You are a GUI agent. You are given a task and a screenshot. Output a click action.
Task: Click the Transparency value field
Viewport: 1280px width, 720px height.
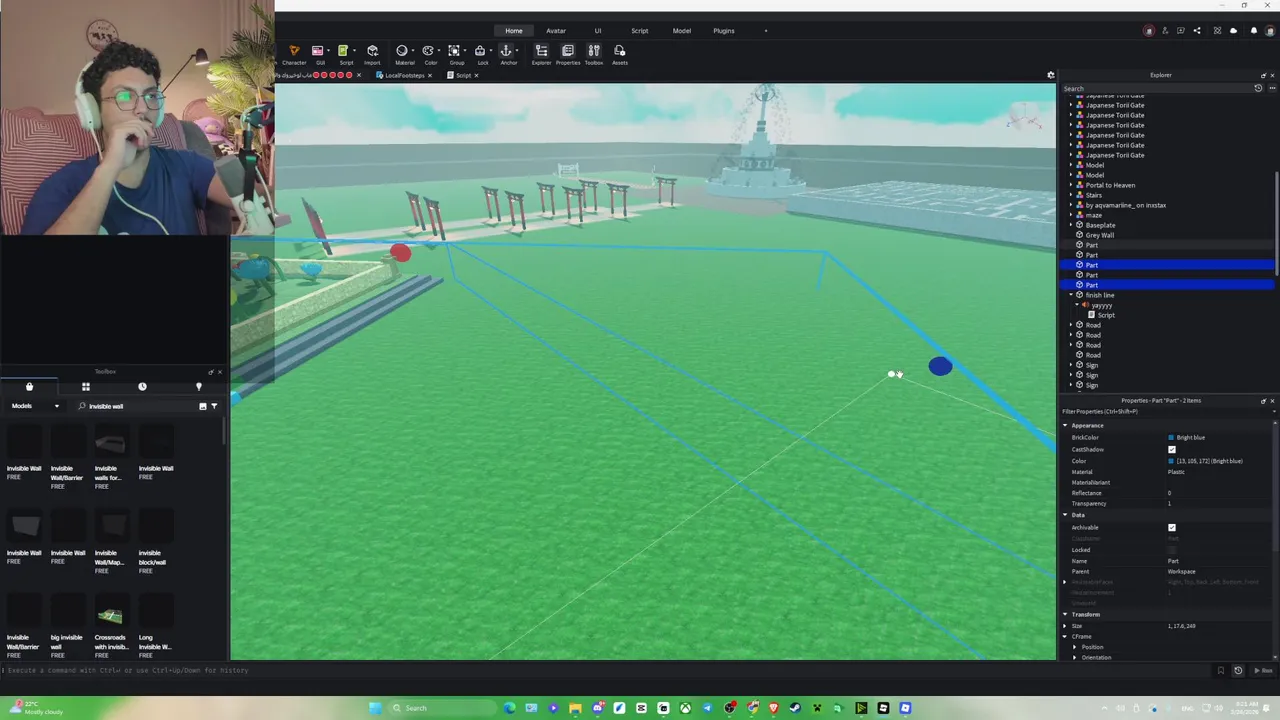pos(1220,504)
